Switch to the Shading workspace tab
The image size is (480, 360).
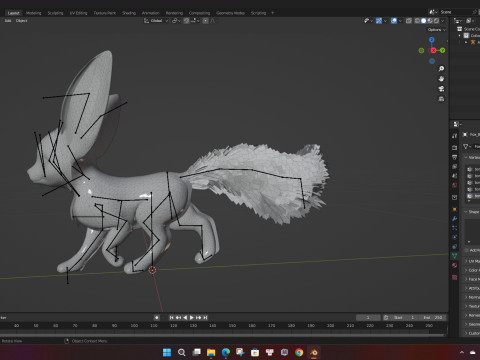(x=129, y=13)
